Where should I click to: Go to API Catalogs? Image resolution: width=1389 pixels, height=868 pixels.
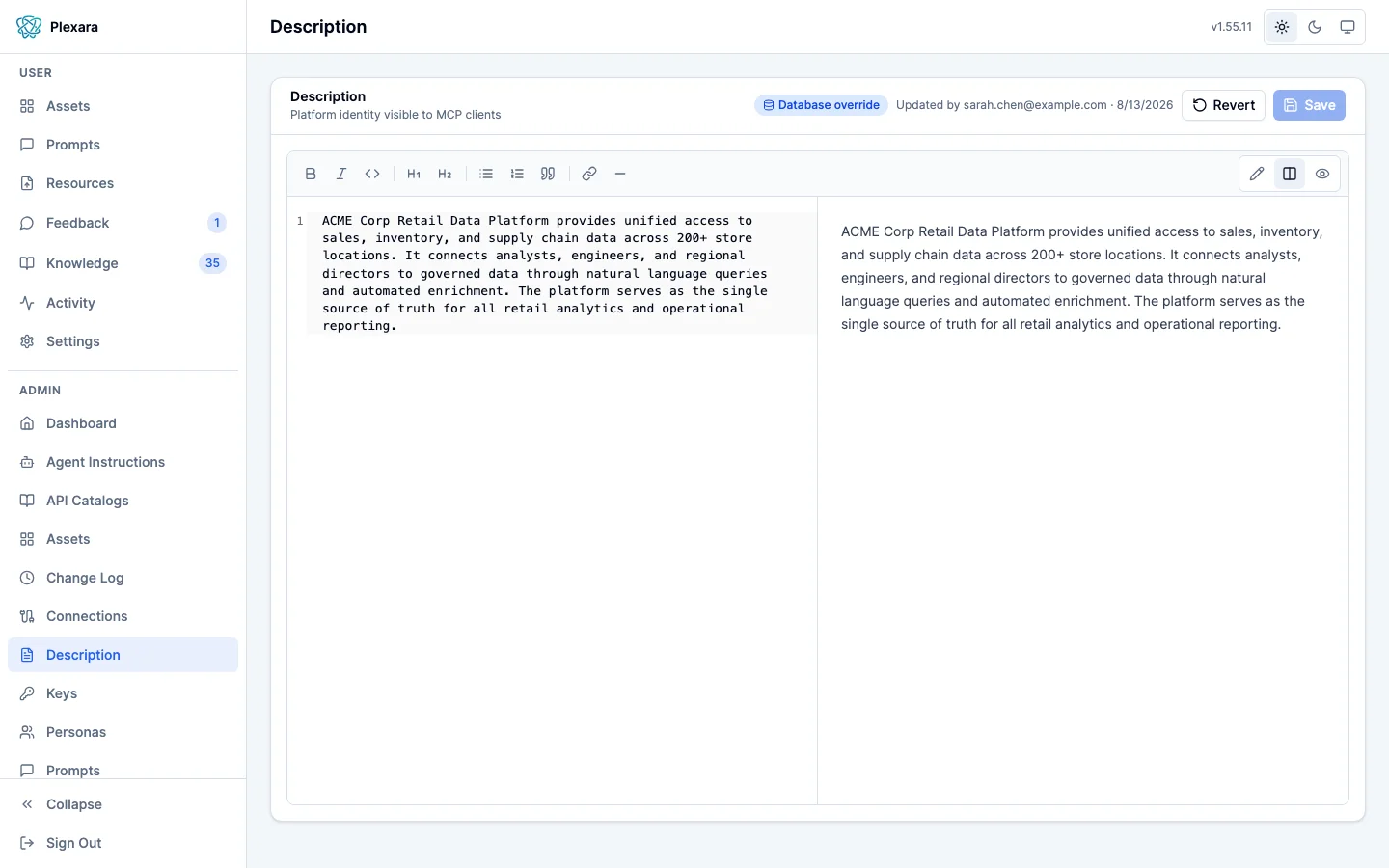pos(123,501)
